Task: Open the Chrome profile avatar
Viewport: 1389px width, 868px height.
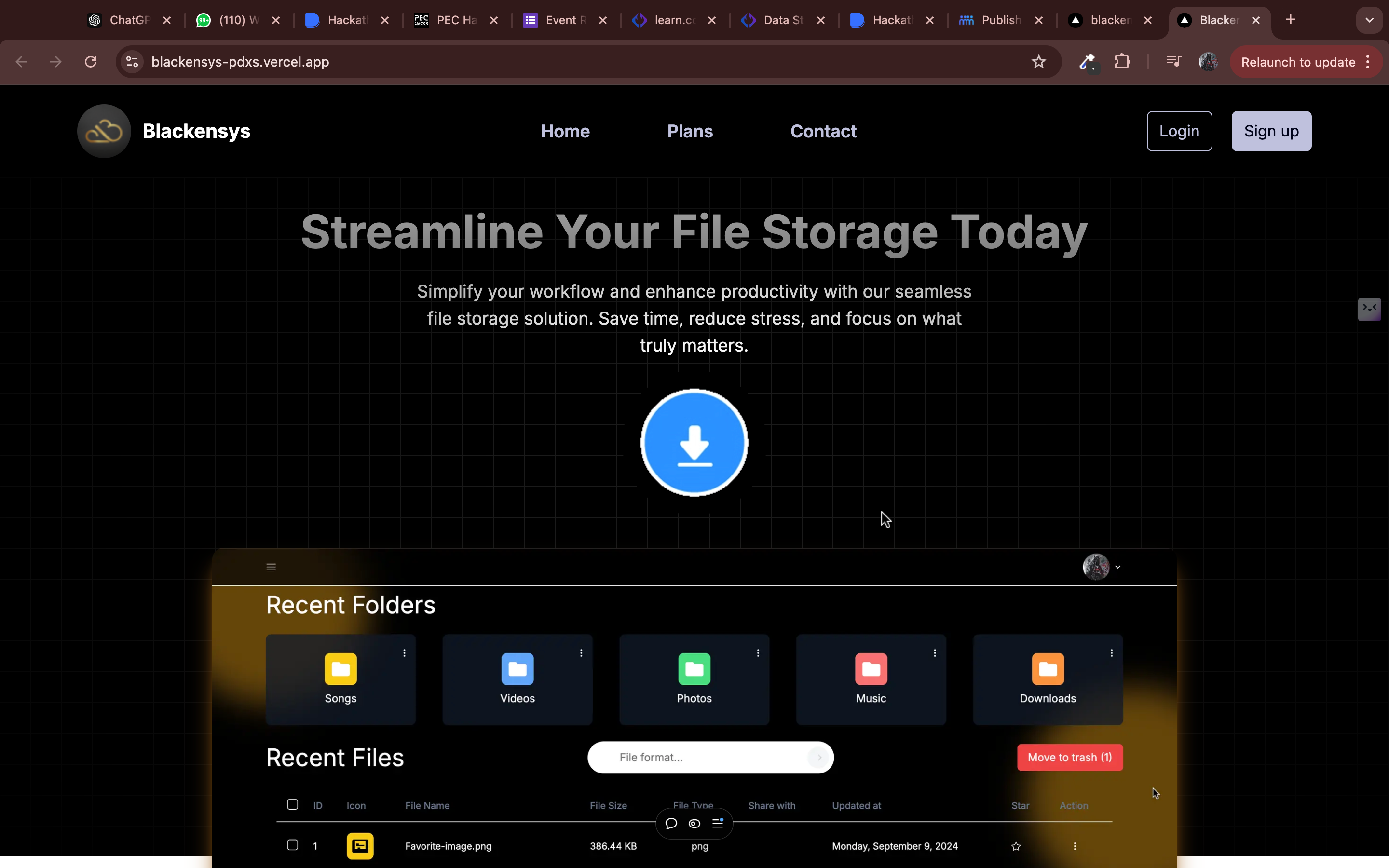Action: pyautogui.click(x=1208, y=62)
